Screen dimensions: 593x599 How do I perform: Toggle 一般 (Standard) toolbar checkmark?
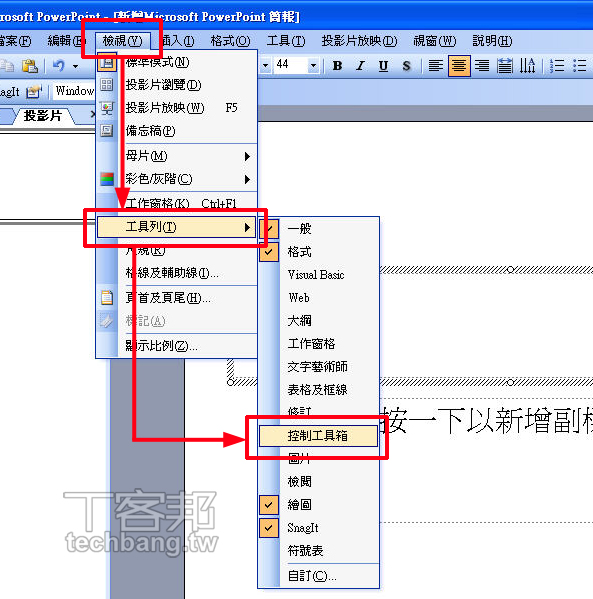pos(269,229)
